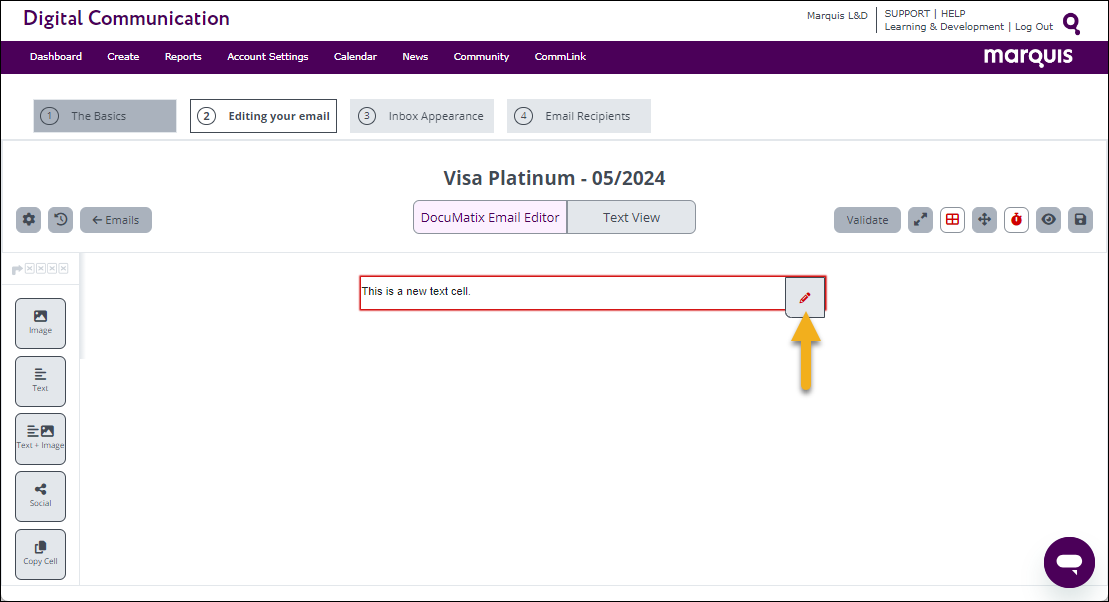Open the Account Settings menu

tap(267, 57)
